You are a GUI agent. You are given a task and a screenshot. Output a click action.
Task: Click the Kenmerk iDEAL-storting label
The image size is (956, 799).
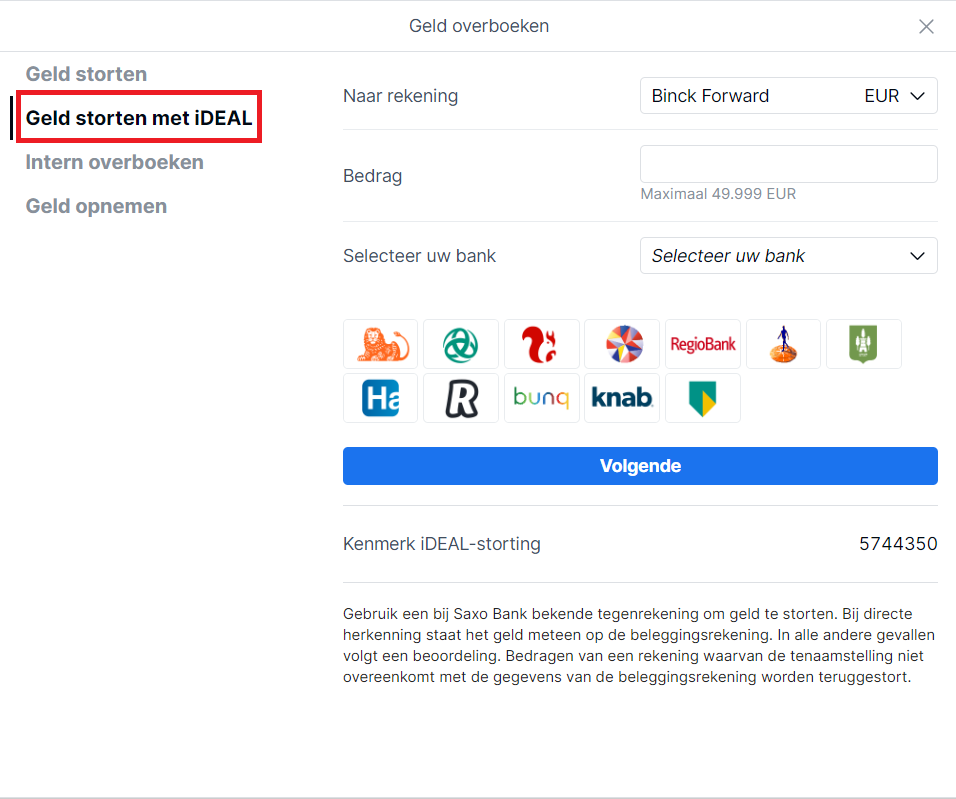[442, 543]
